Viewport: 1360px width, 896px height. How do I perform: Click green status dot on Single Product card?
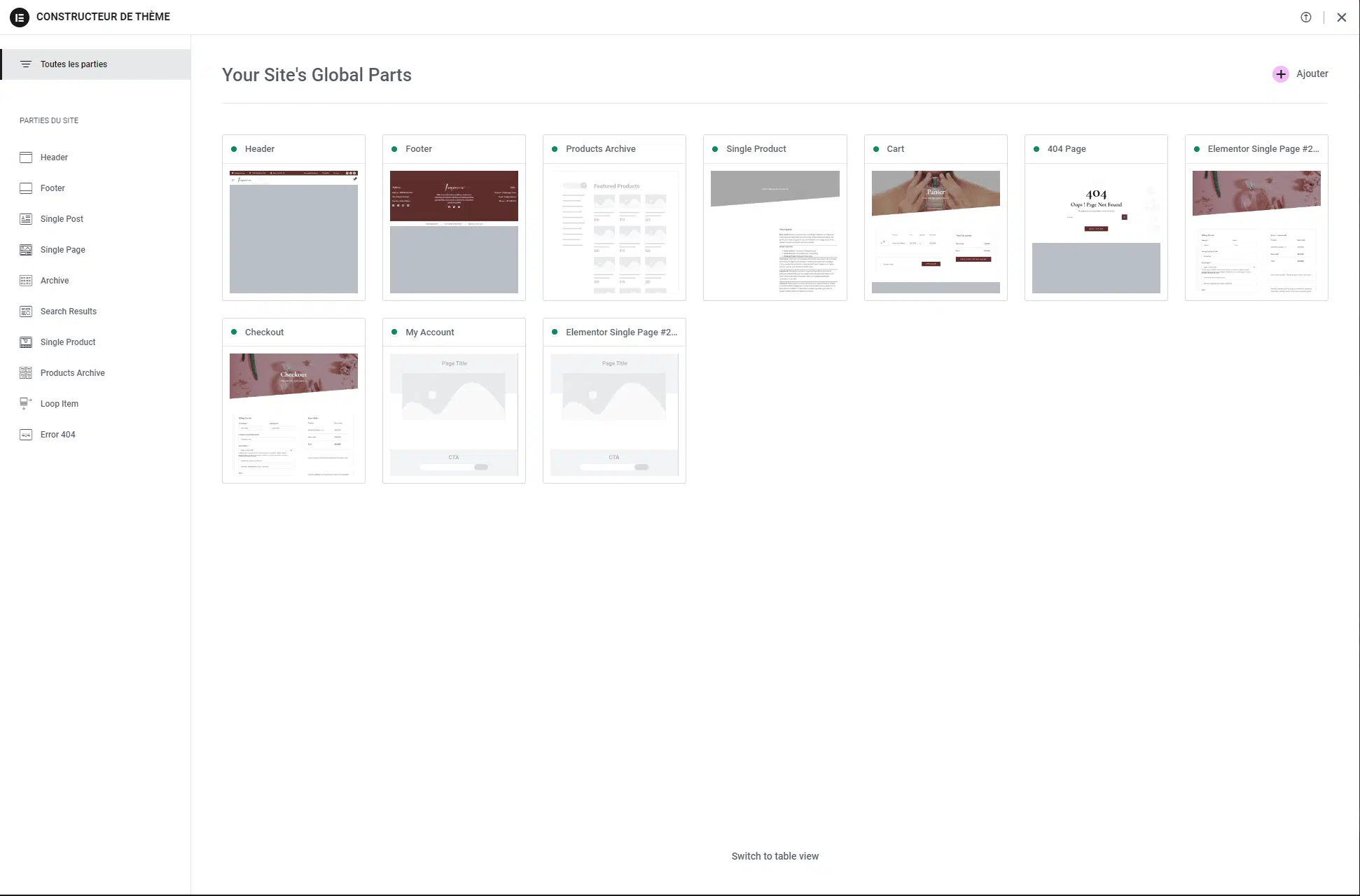point(715,149)
